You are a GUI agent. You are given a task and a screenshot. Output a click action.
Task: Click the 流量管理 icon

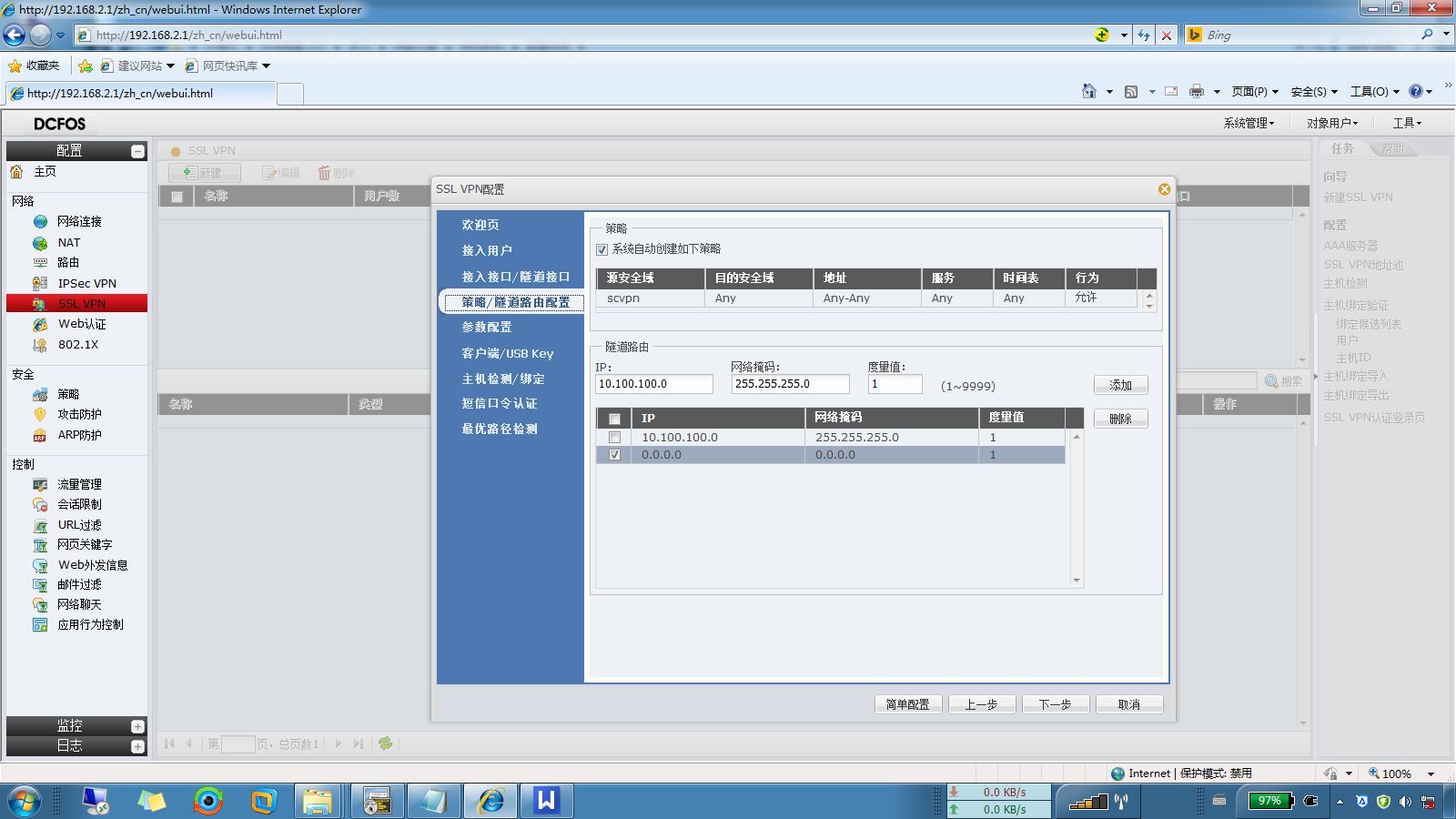tap(40, 484)
